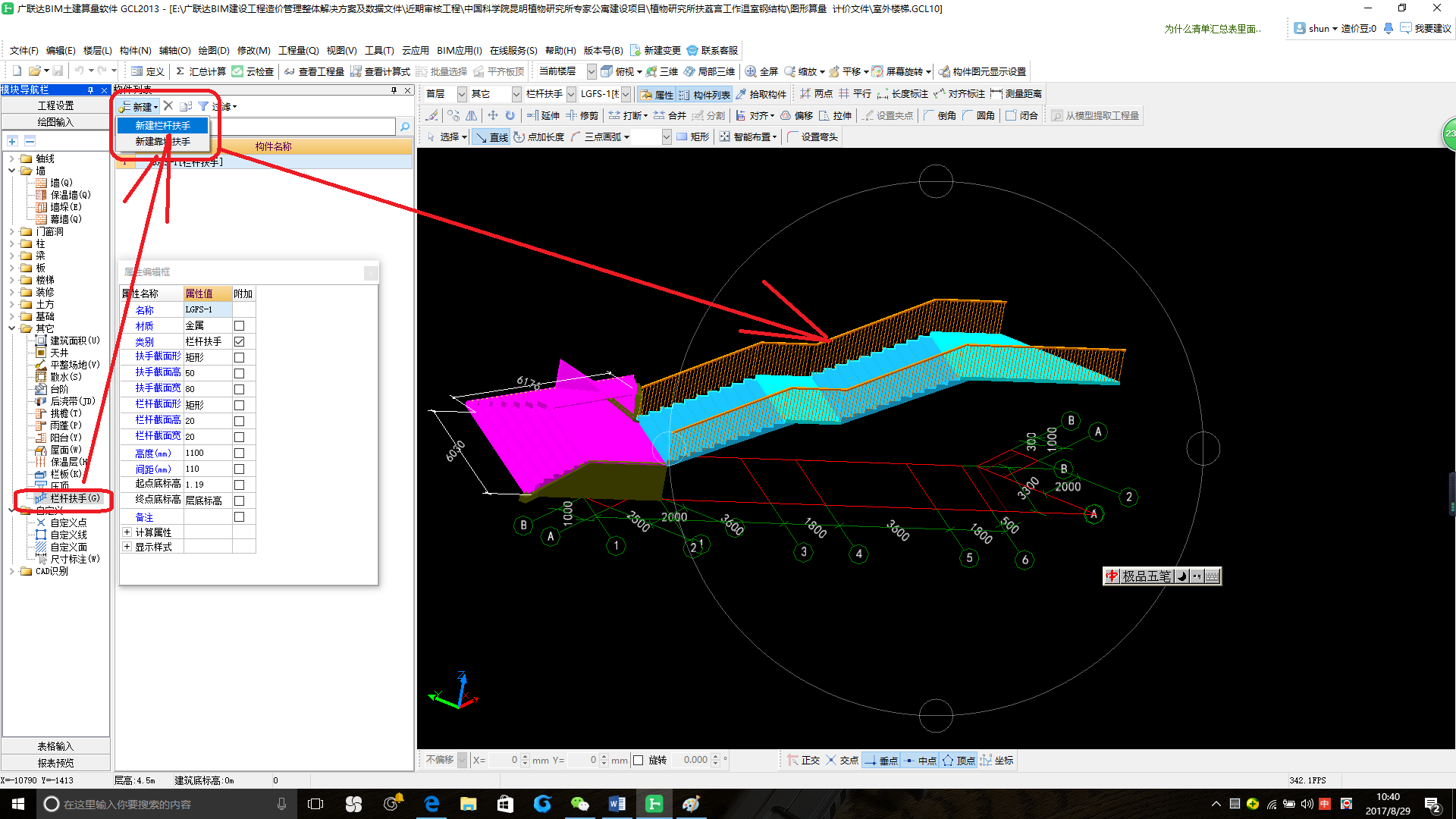Toggle the 备注 additional checkbox
Viewport: 1456px width, 819px height.
(239, 517)
